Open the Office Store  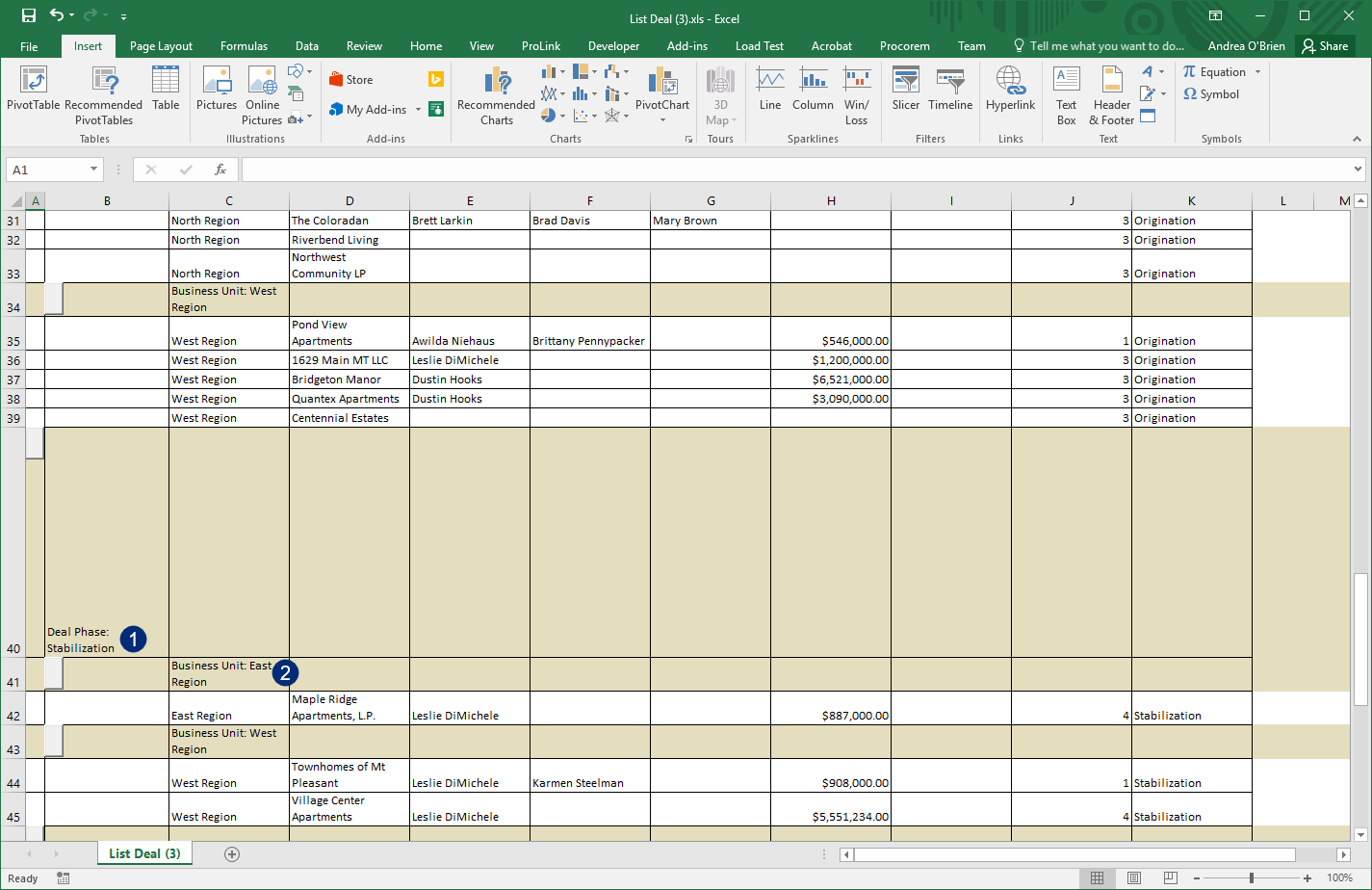click(x=351, y=80)
